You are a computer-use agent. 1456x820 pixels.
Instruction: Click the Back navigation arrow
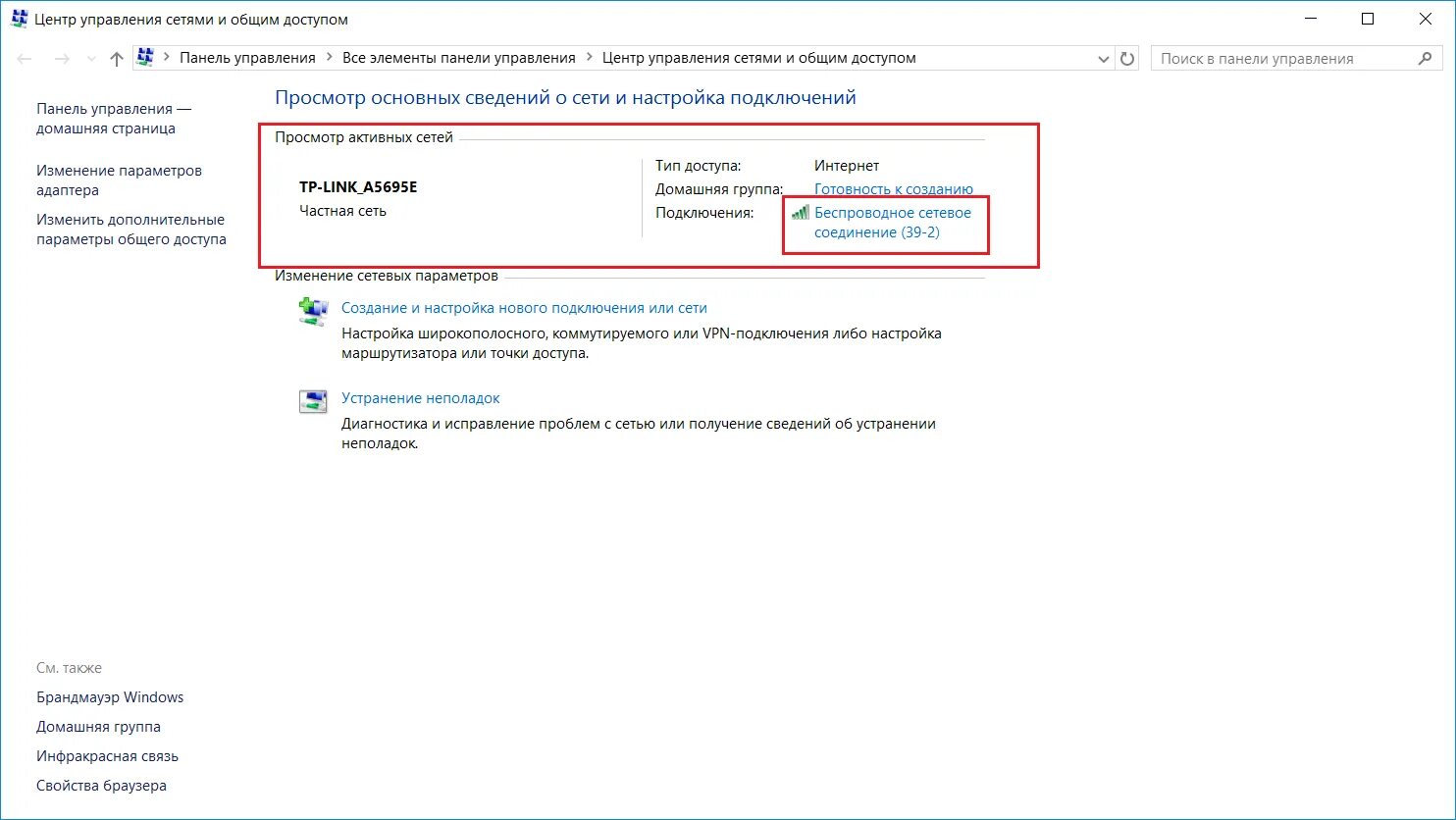[26, 59]
